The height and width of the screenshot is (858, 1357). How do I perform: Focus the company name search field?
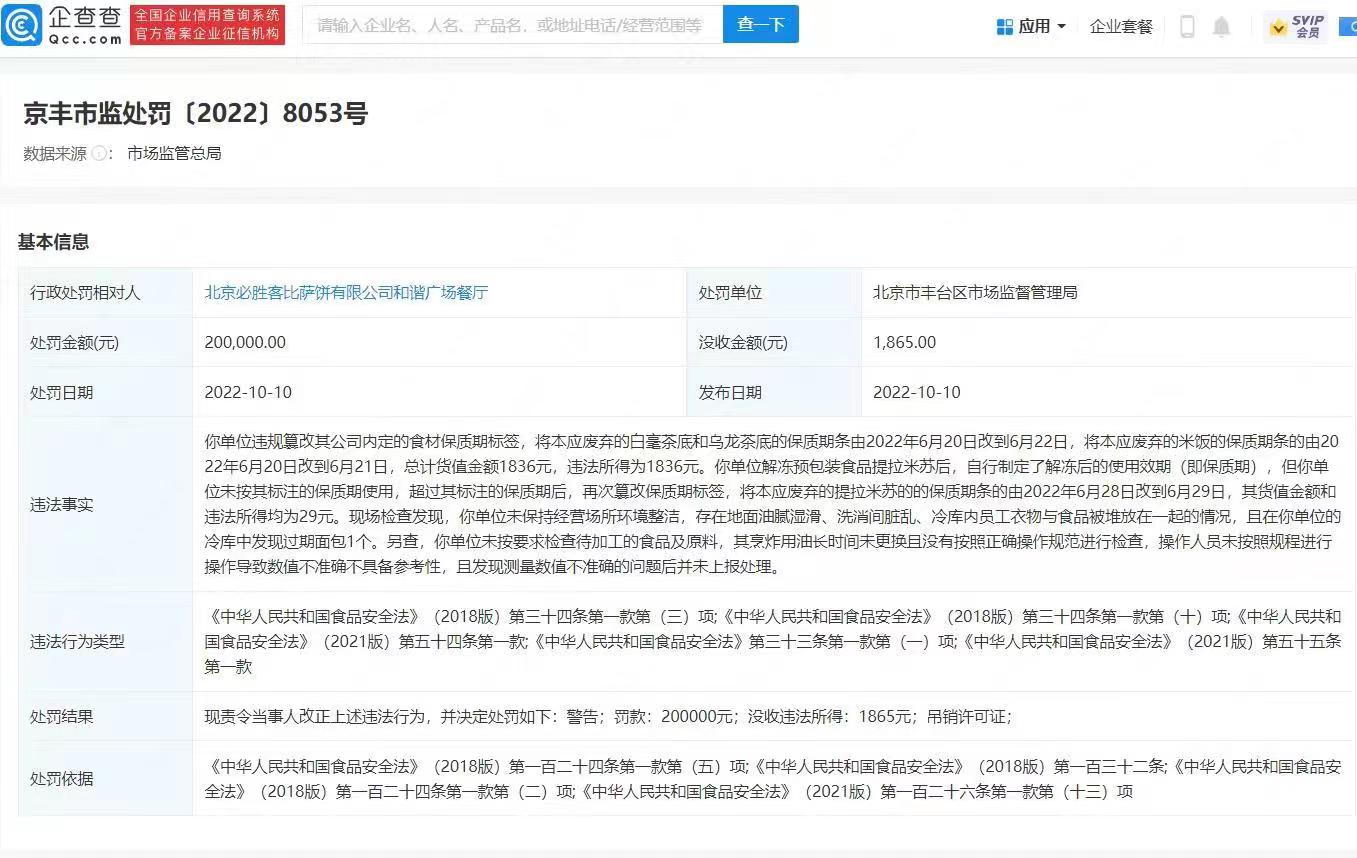(512, 25)
